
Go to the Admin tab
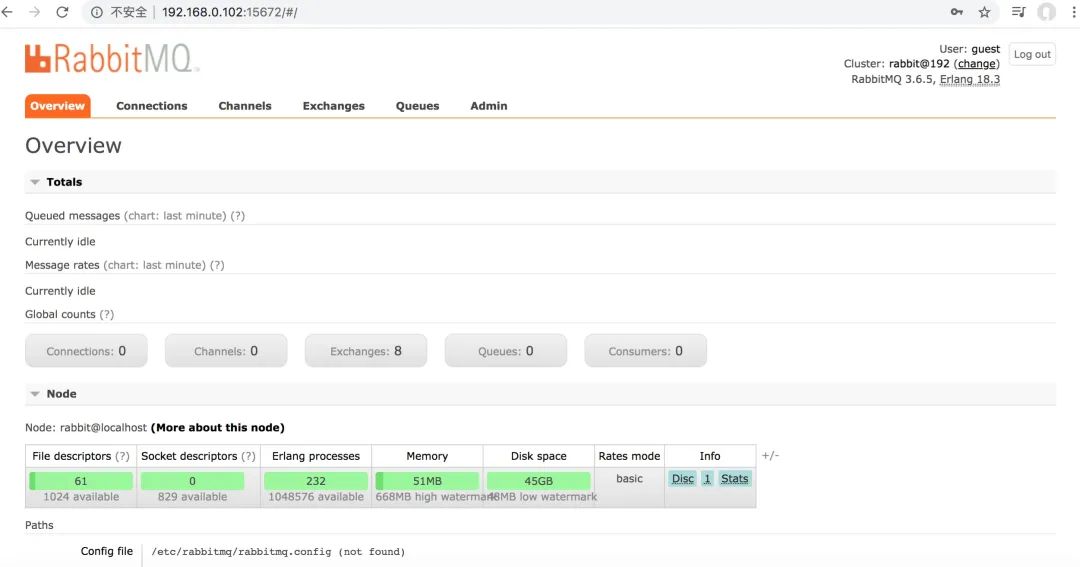click(x=488, y=106)
